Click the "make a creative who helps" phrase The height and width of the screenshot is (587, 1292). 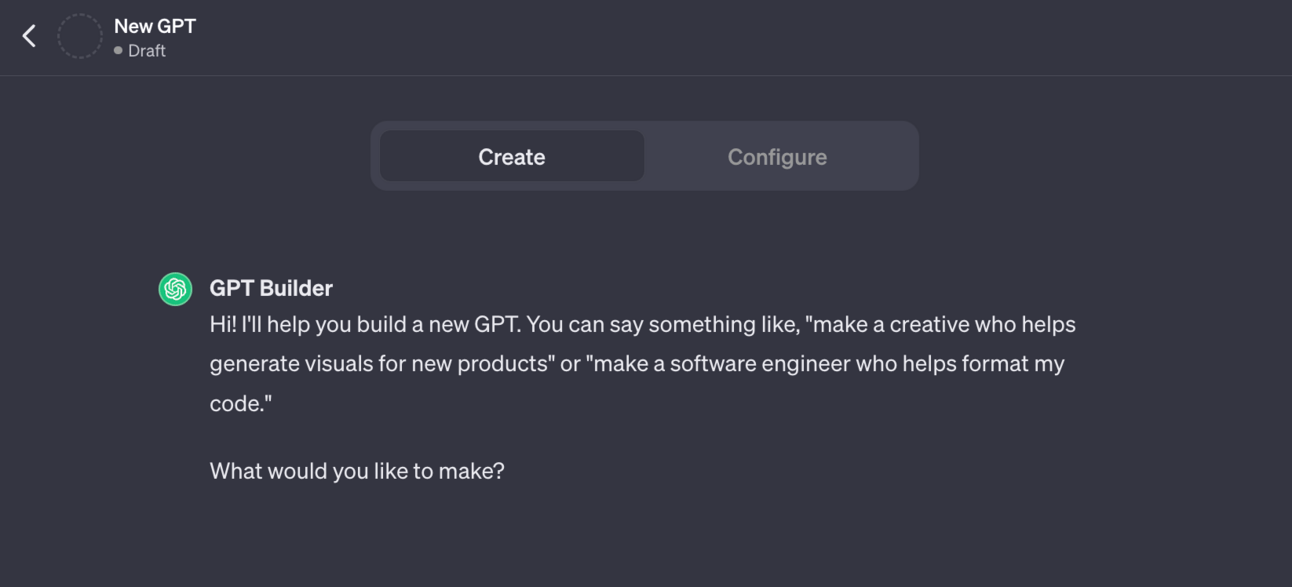(945, 325)
